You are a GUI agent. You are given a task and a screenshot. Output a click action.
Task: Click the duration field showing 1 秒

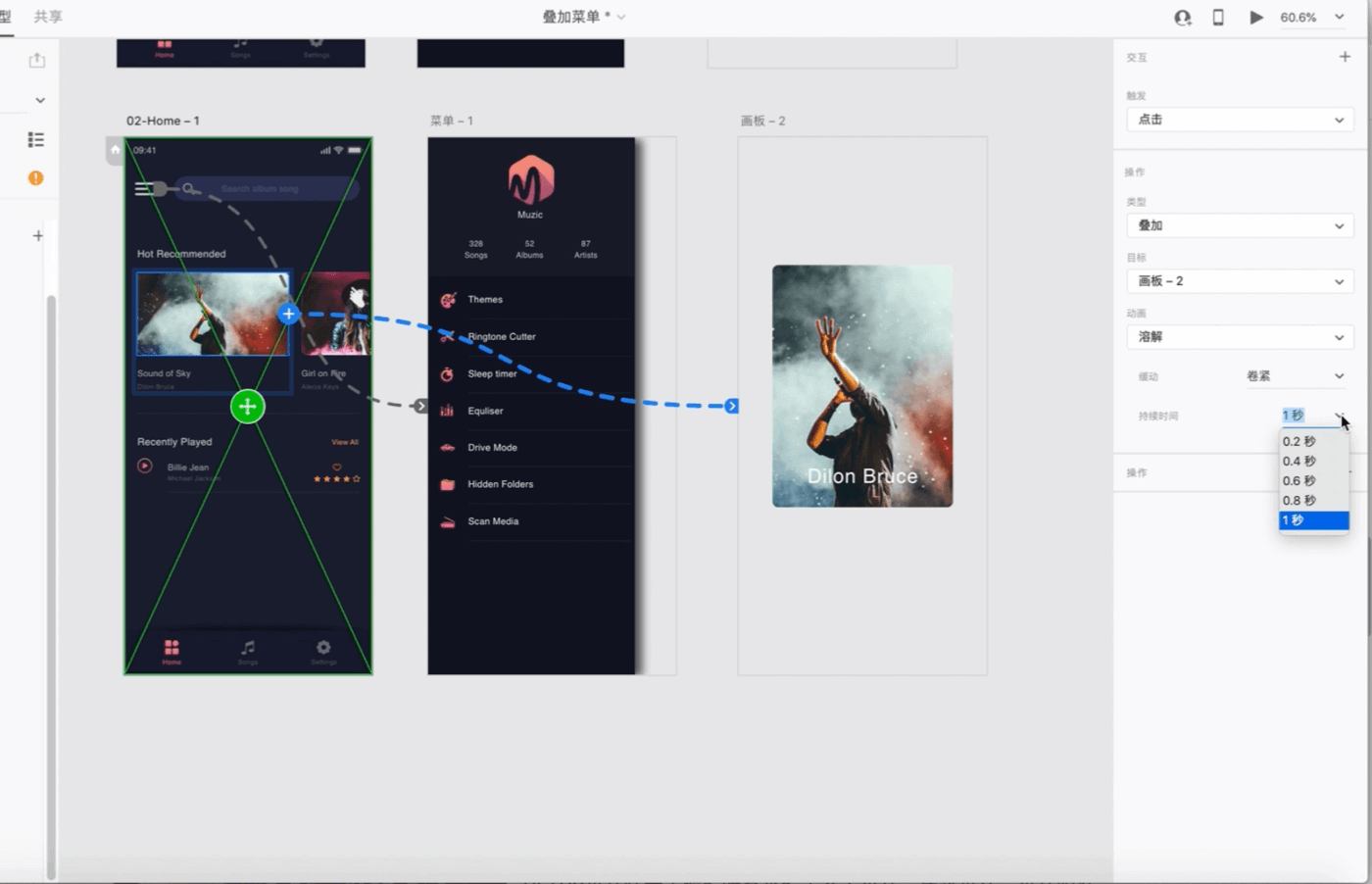[x=1293, y=416]
